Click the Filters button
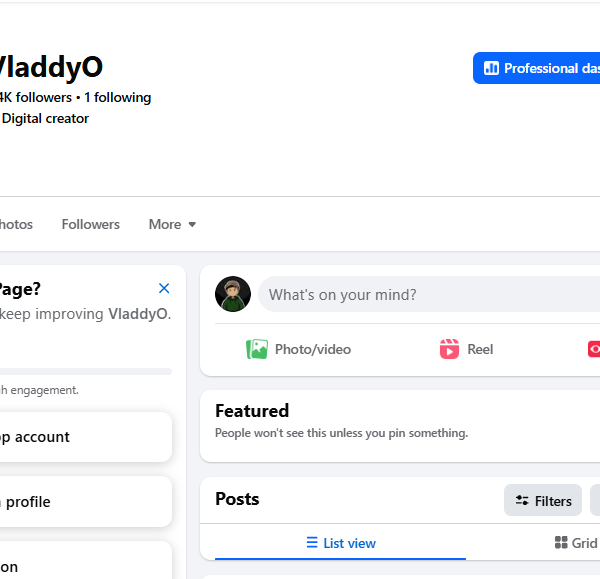600x579 pixels. click(x=543, y=500)
